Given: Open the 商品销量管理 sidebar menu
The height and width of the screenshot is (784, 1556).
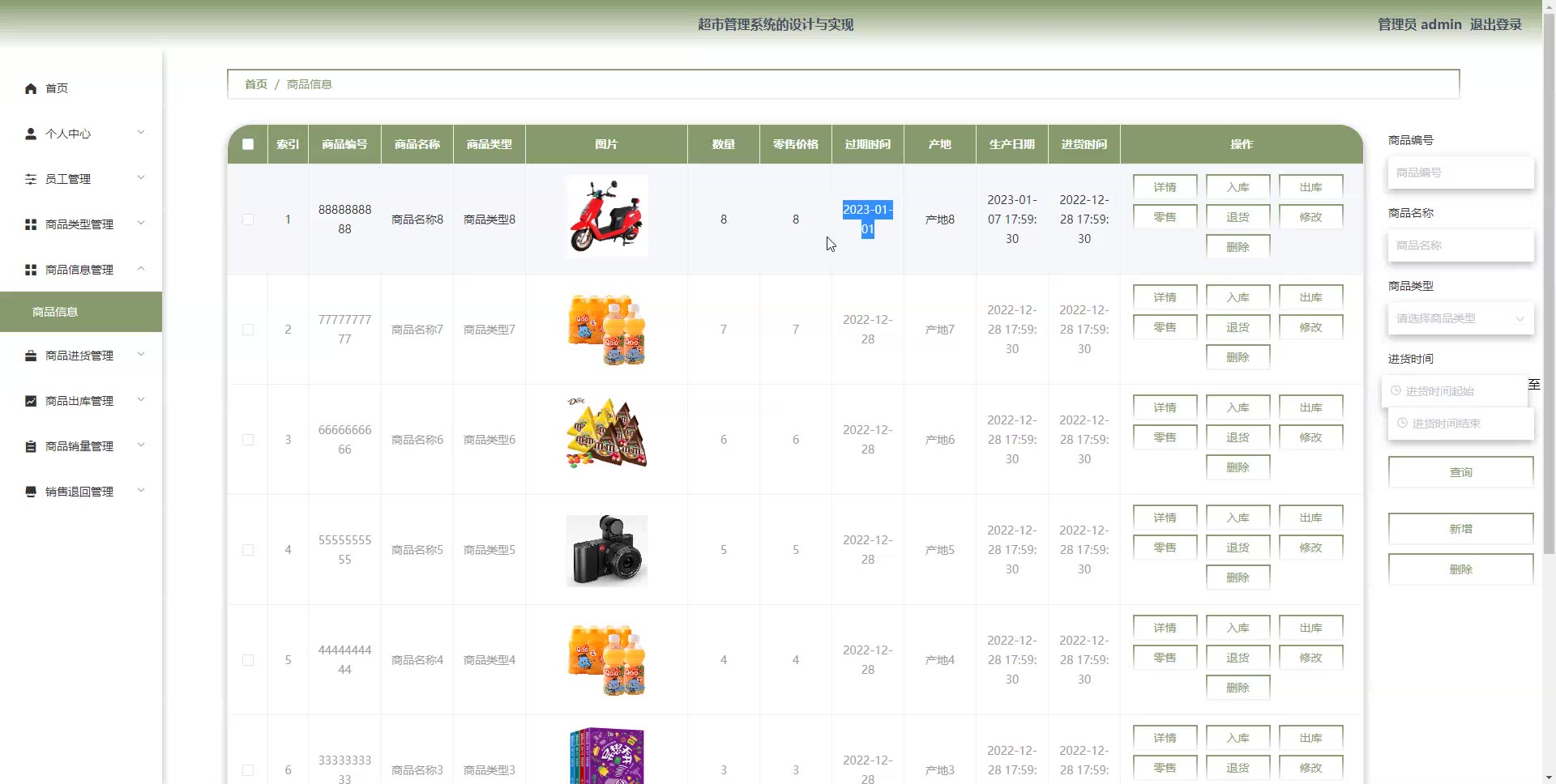Looking at the screenshot, I should 81,446.
